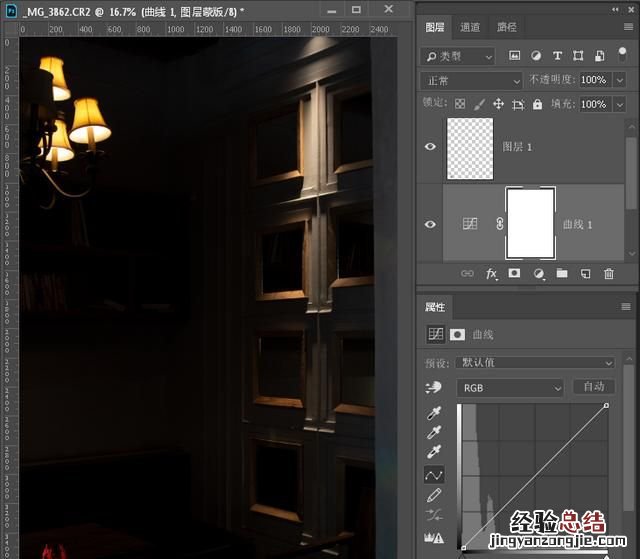The image size is (640, 559).
Task: Toggle visibility of 曲线 1 layer
Action: pyautogui.click(x=430, y=225)
